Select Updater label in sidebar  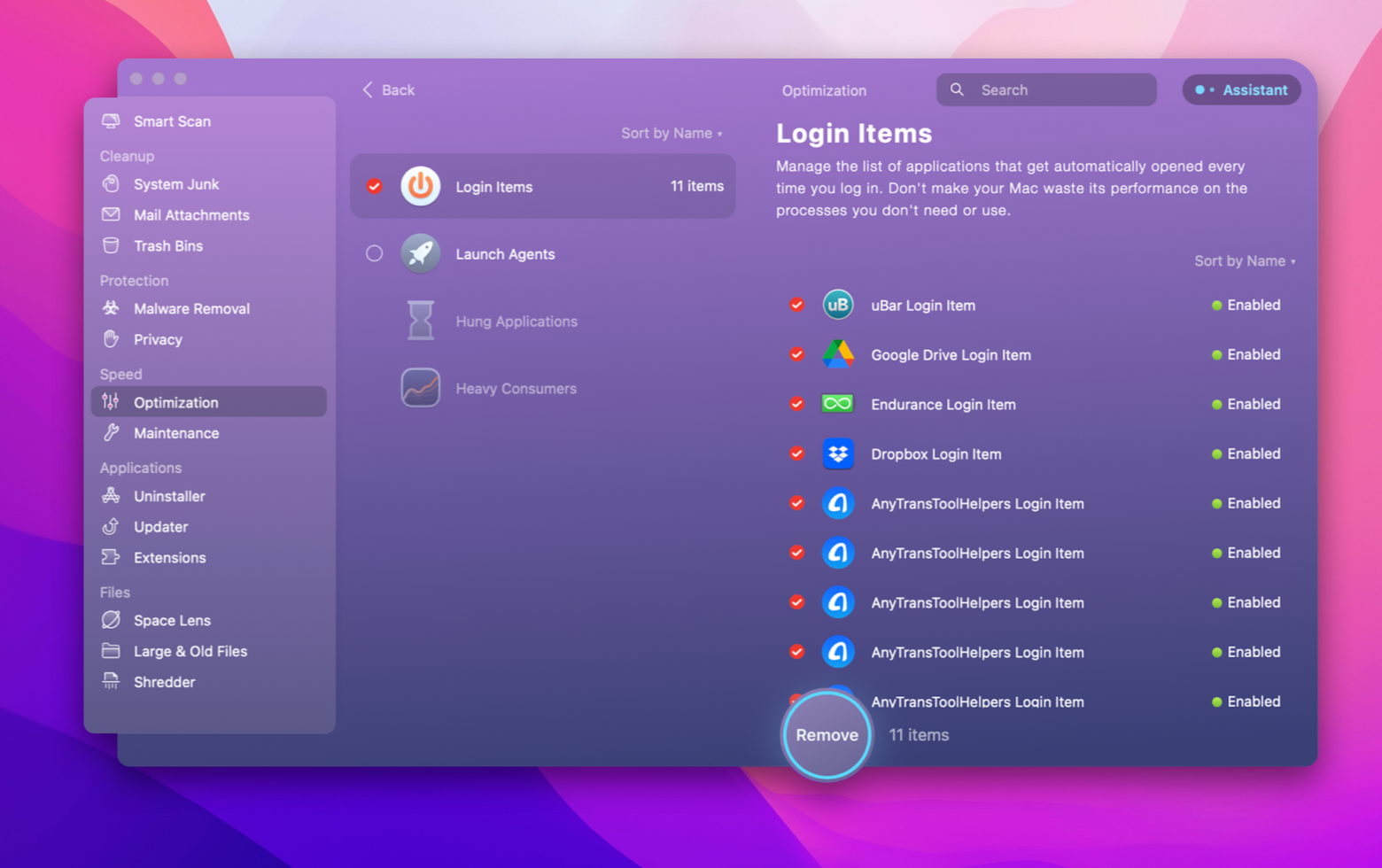[x=160, y=527]
